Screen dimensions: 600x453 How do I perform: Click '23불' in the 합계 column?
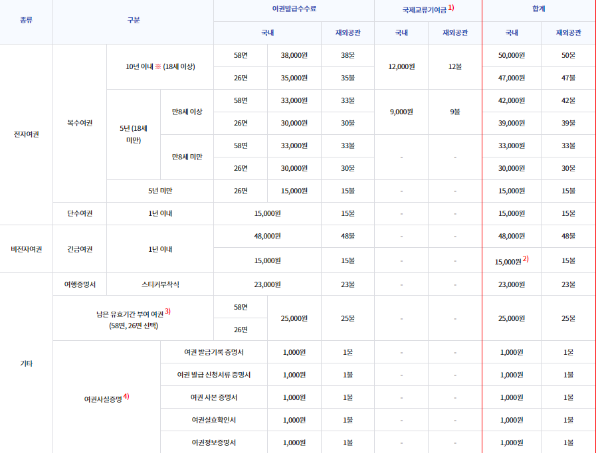click(x=568, y=285)
